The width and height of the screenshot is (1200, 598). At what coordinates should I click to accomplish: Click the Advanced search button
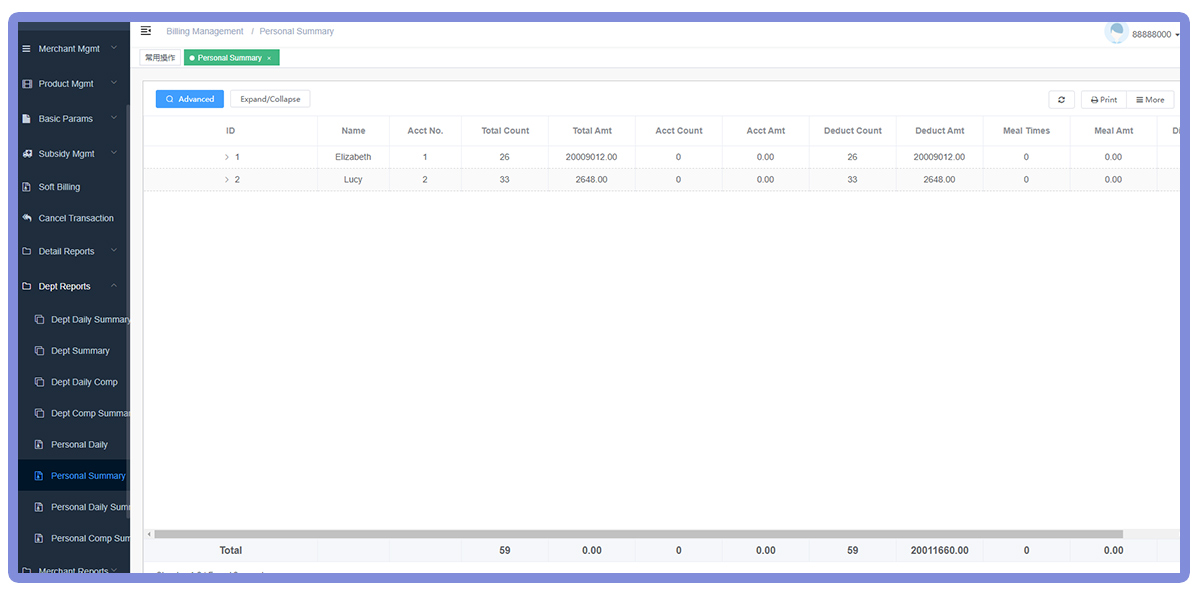pyautogui.click(x=189, y=99)
